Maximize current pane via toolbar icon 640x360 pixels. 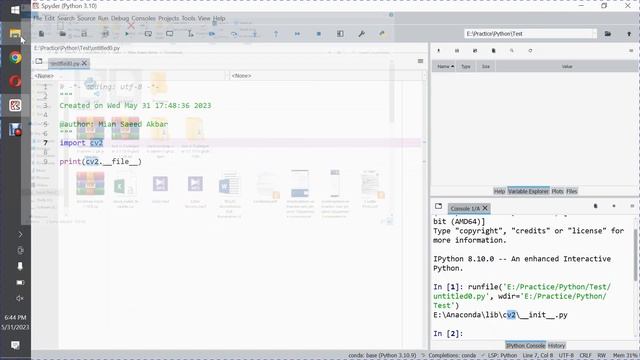click(340, 34)
